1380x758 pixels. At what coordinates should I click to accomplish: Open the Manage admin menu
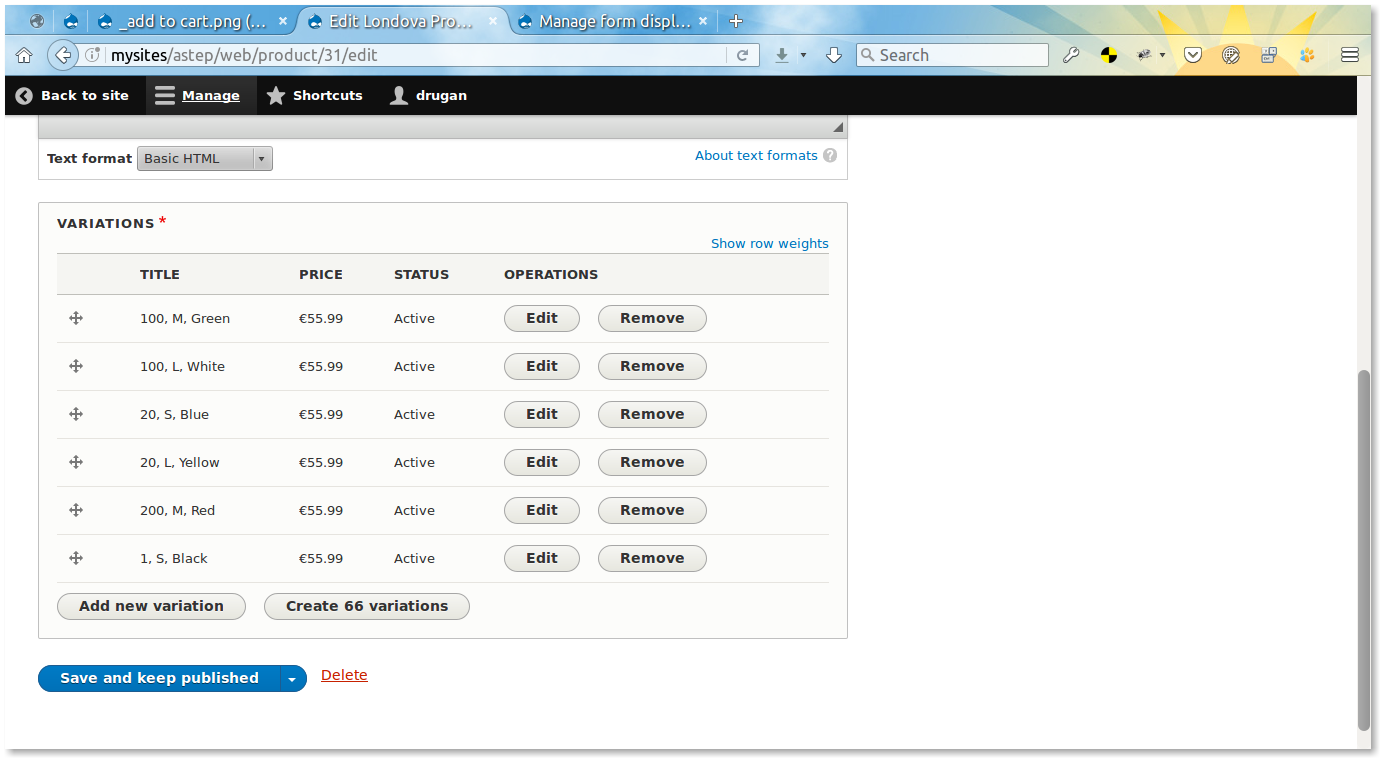click(x=198, y=96)
